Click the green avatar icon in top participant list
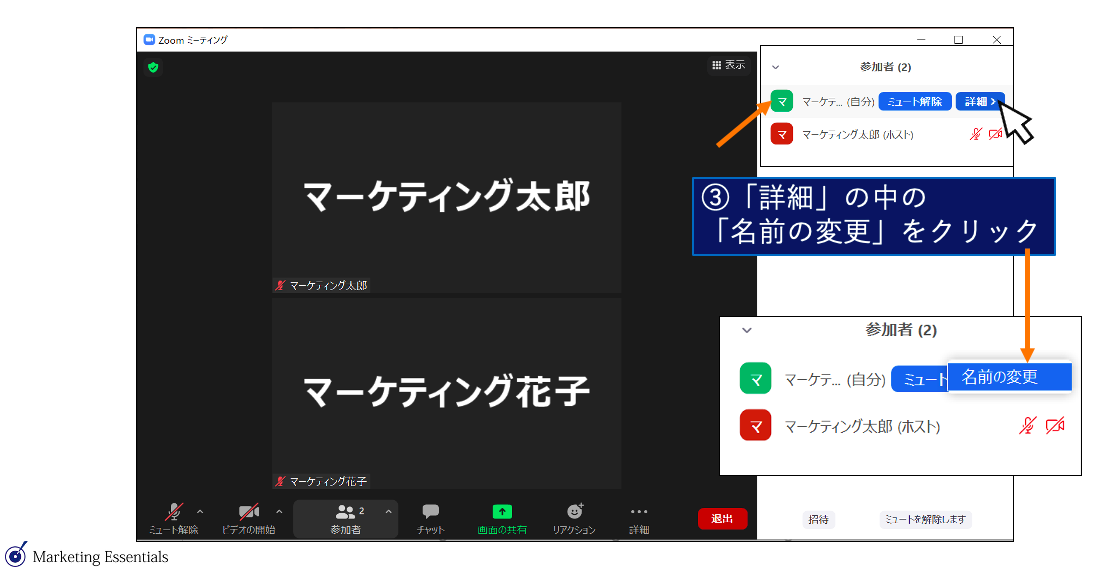This screenshot has width=1110, height=572. (x=782, y=102)
